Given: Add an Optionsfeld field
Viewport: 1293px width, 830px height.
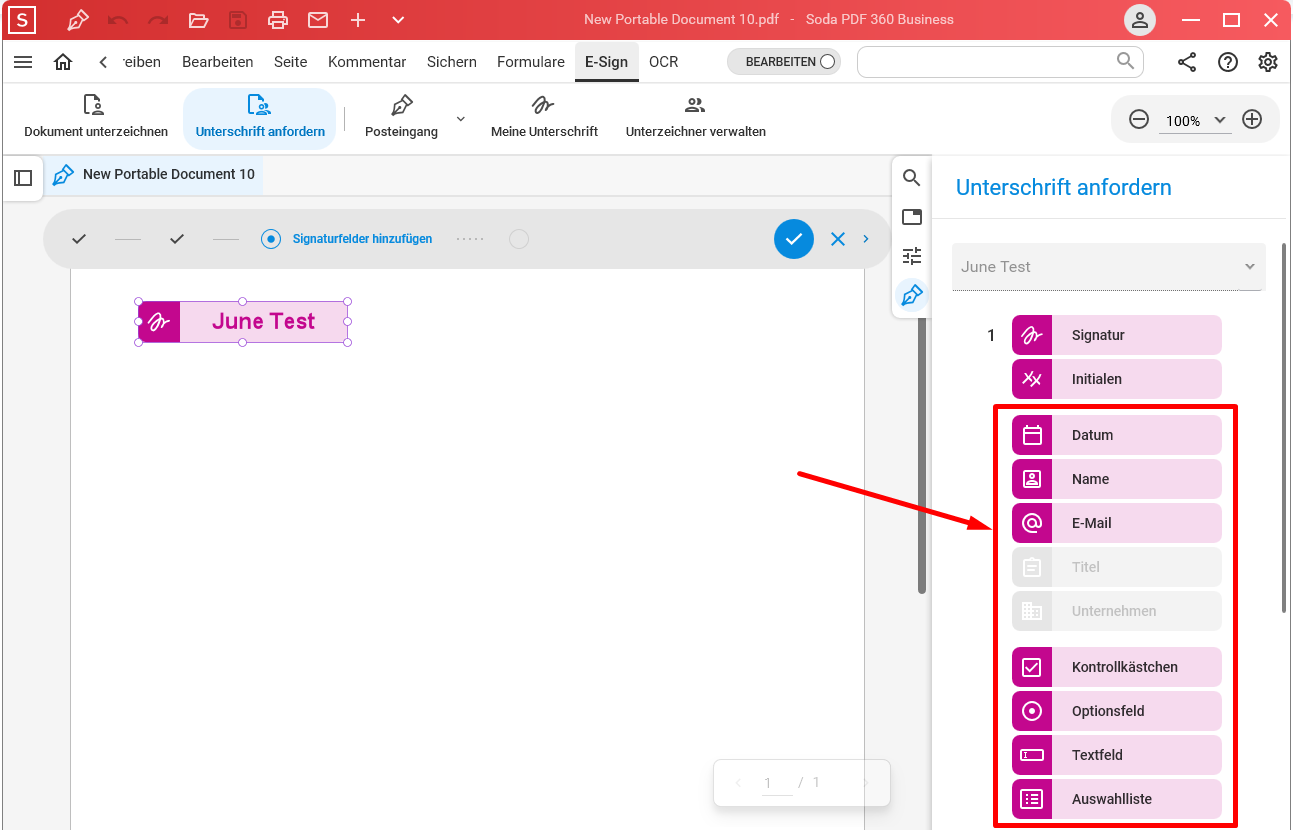Looking at the screenshot, I should tap(1117, 711).
